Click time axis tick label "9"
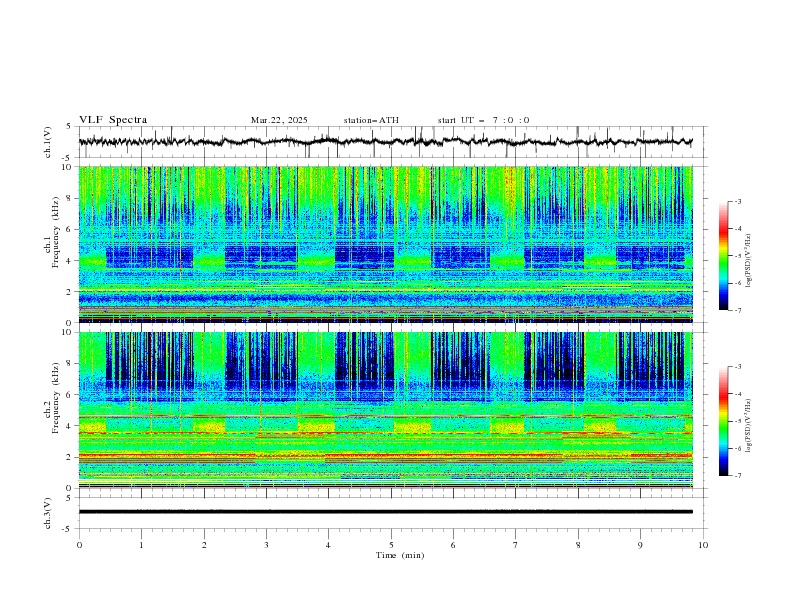The width and height of the screenshot is (792, 612). click(x=640, y=545)
